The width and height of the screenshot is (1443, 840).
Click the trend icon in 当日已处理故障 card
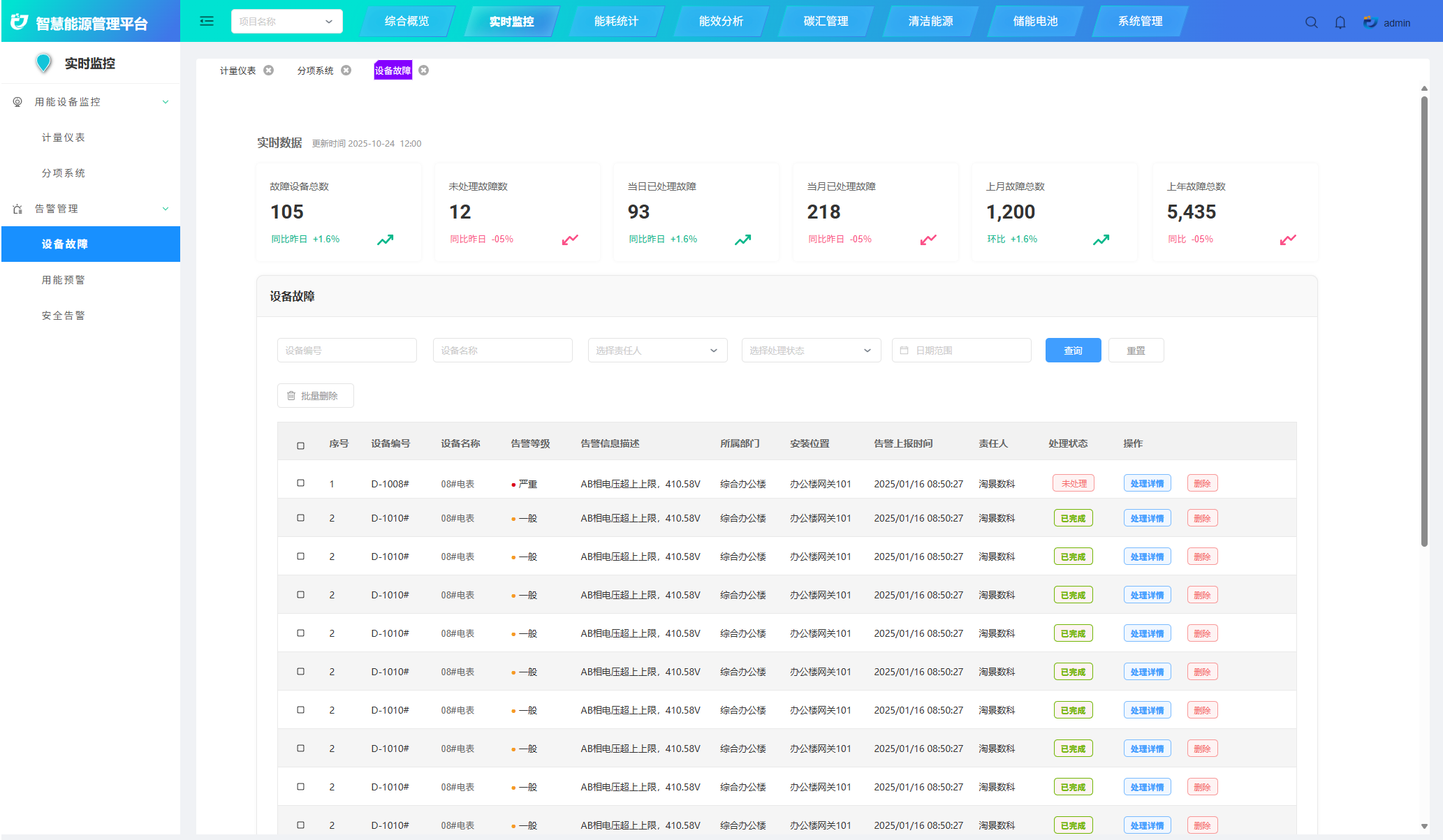pos(743,240)
